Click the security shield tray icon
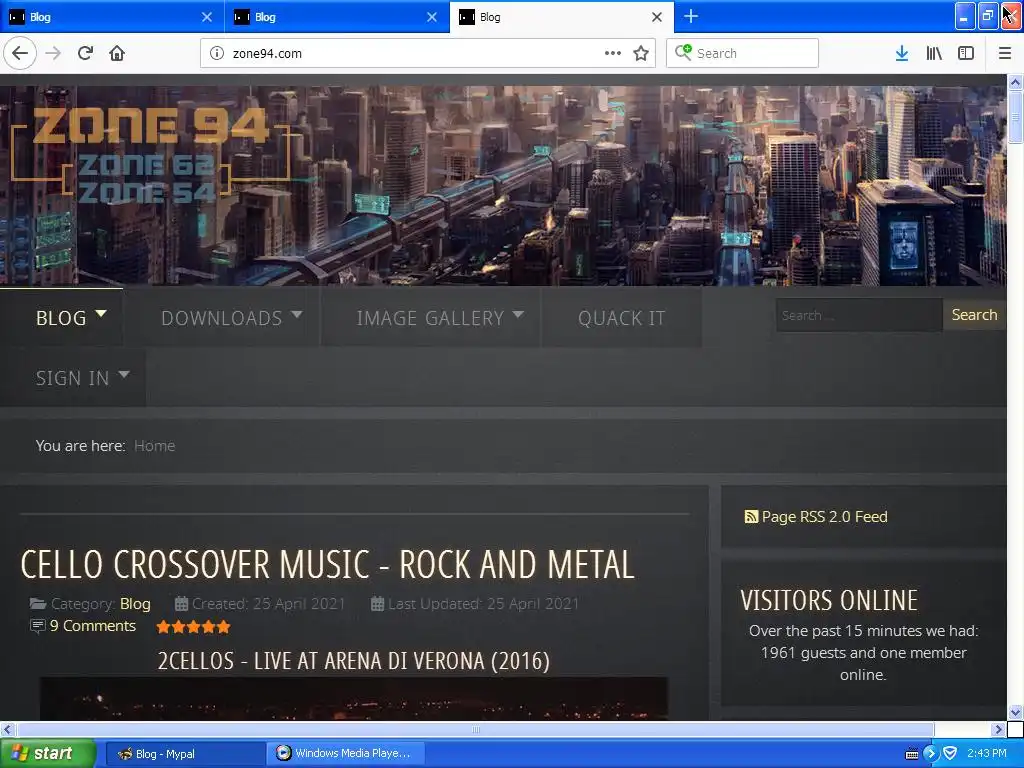This screenshot has width=1024, height=768. tap(950, 753)
